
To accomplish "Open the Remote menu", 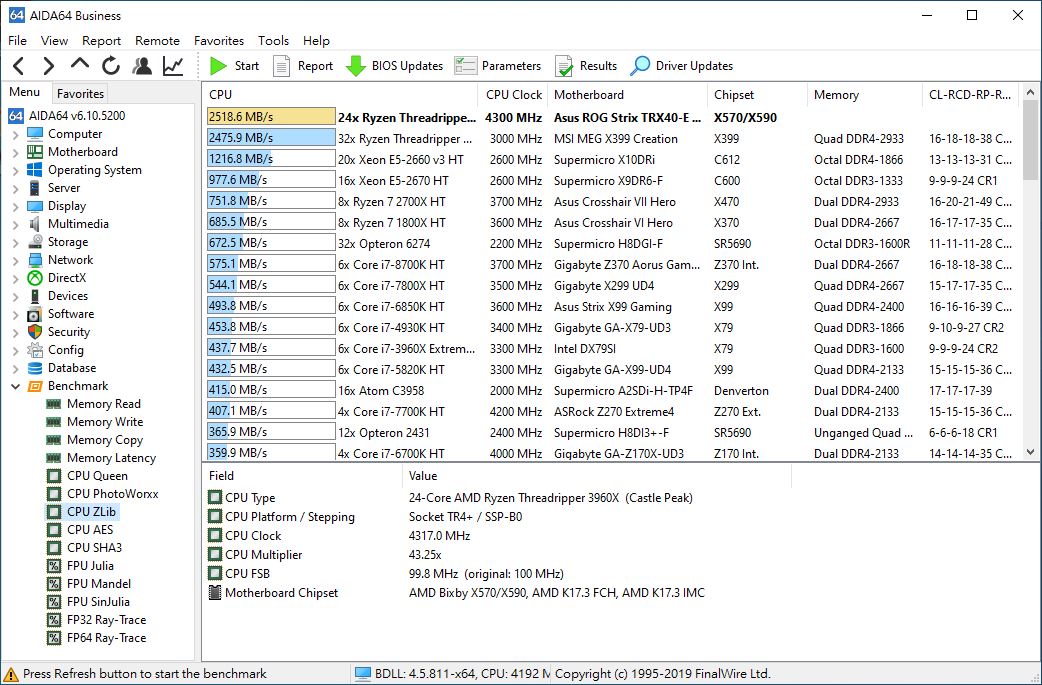I will [157, 41].
